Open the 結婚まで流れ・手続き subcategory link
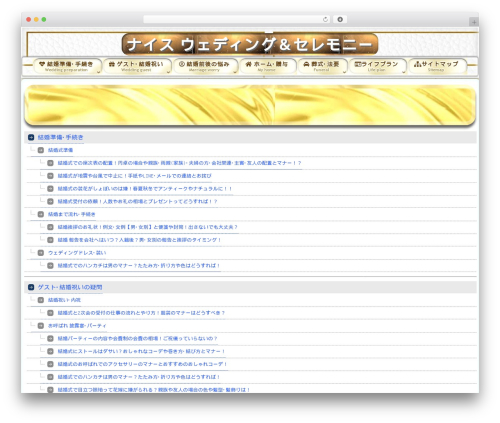Image resolution: width=500 pixels, height=423 pixels. point(72,214)
